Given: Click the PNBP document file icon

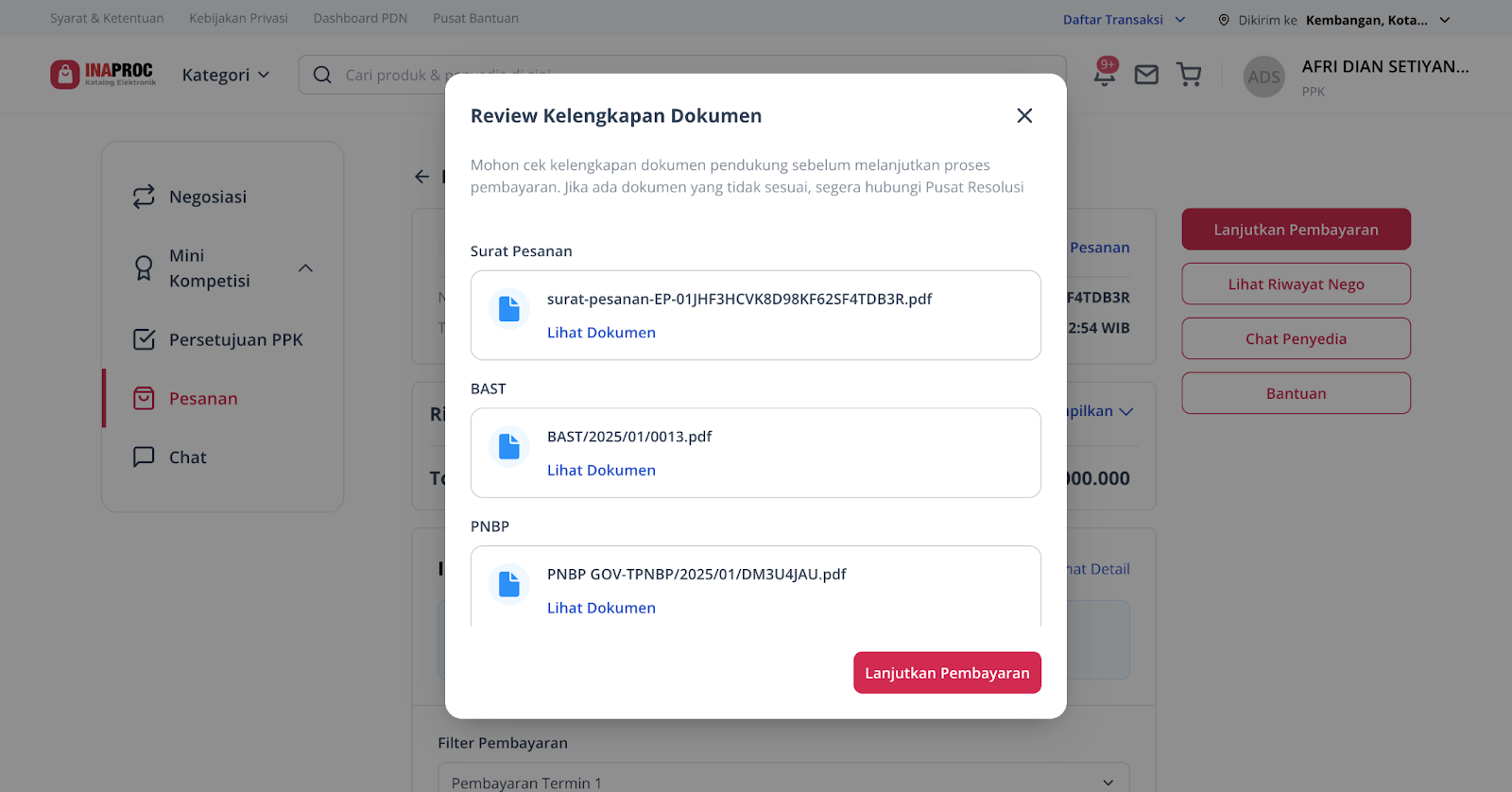Looking at the screenshot, I should [509, 584].
